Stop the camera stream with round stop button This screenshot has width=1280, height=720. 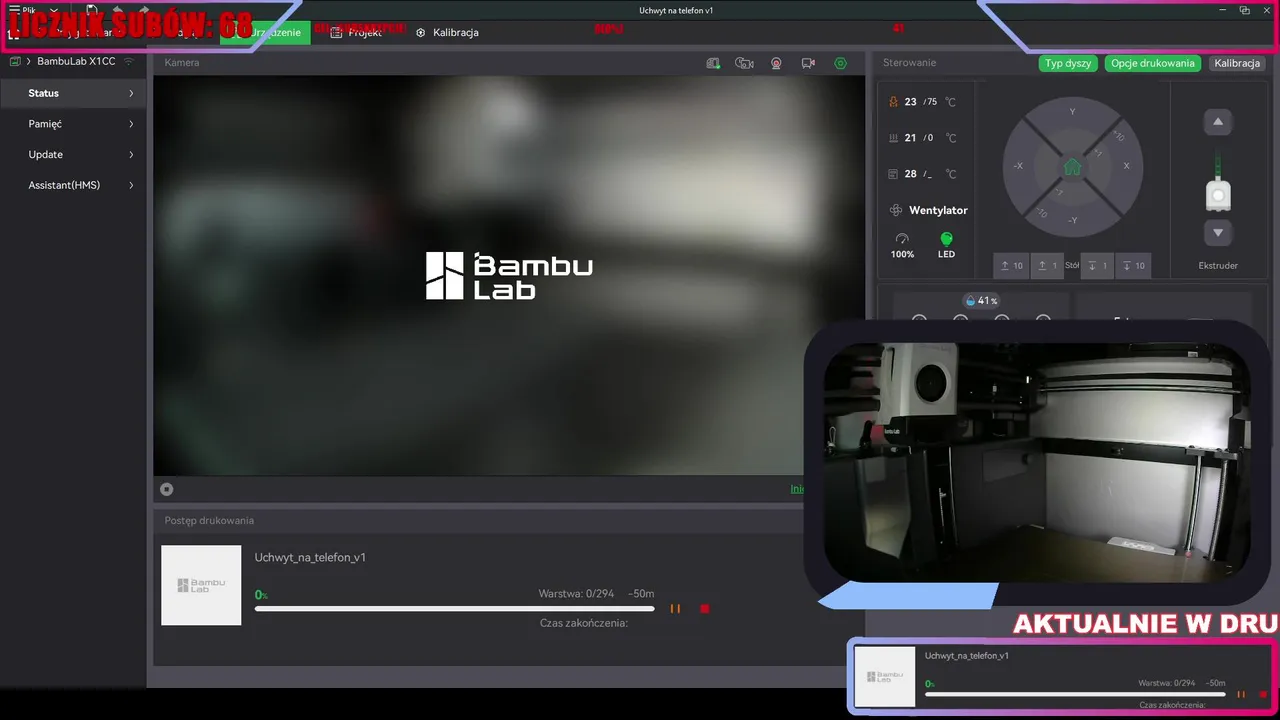(x=167, y=489)
